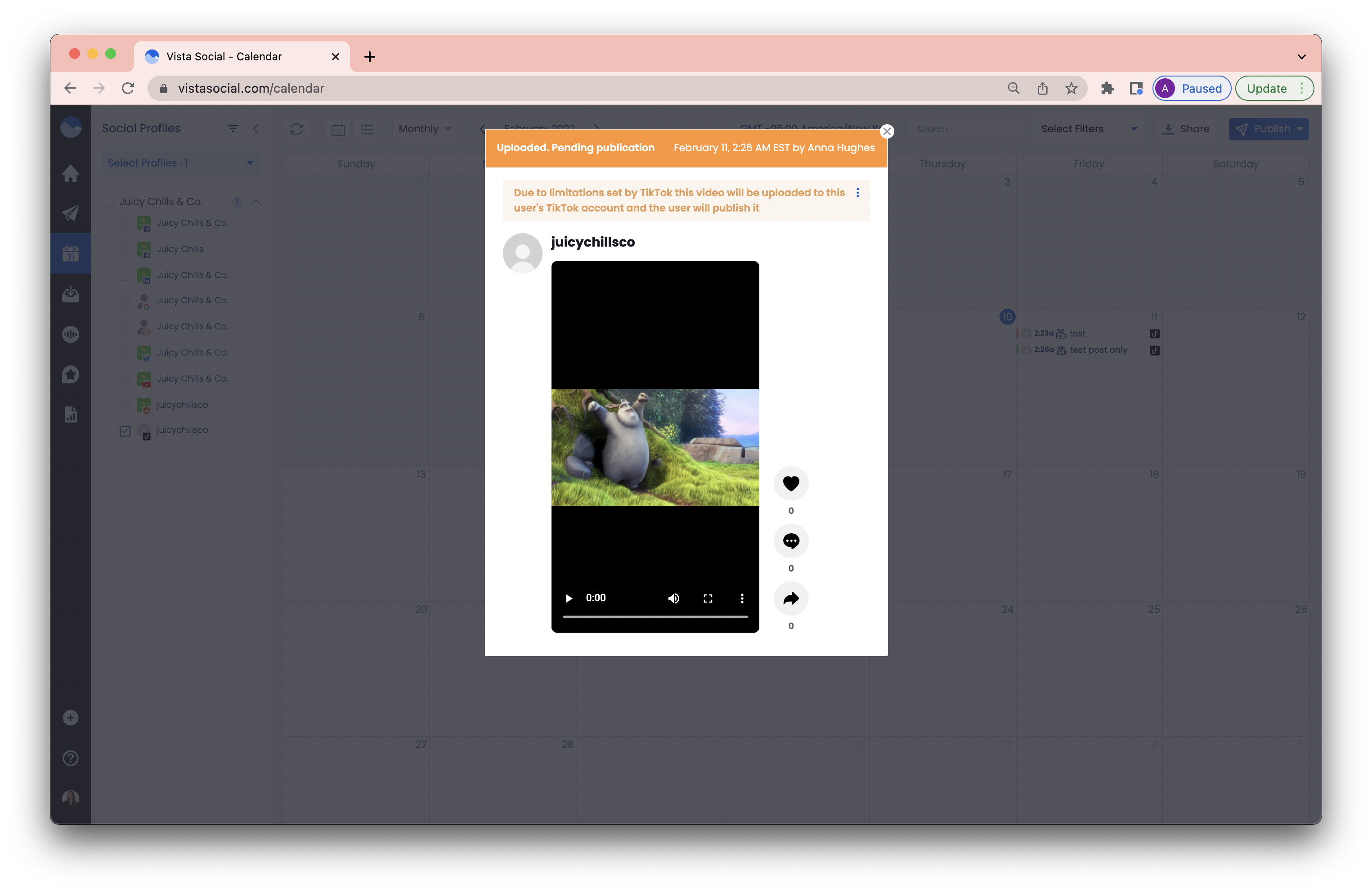The width and height of the screenshot is (1372, 891).
Task: Open video in fullscreen
Action: coord(708,598)
